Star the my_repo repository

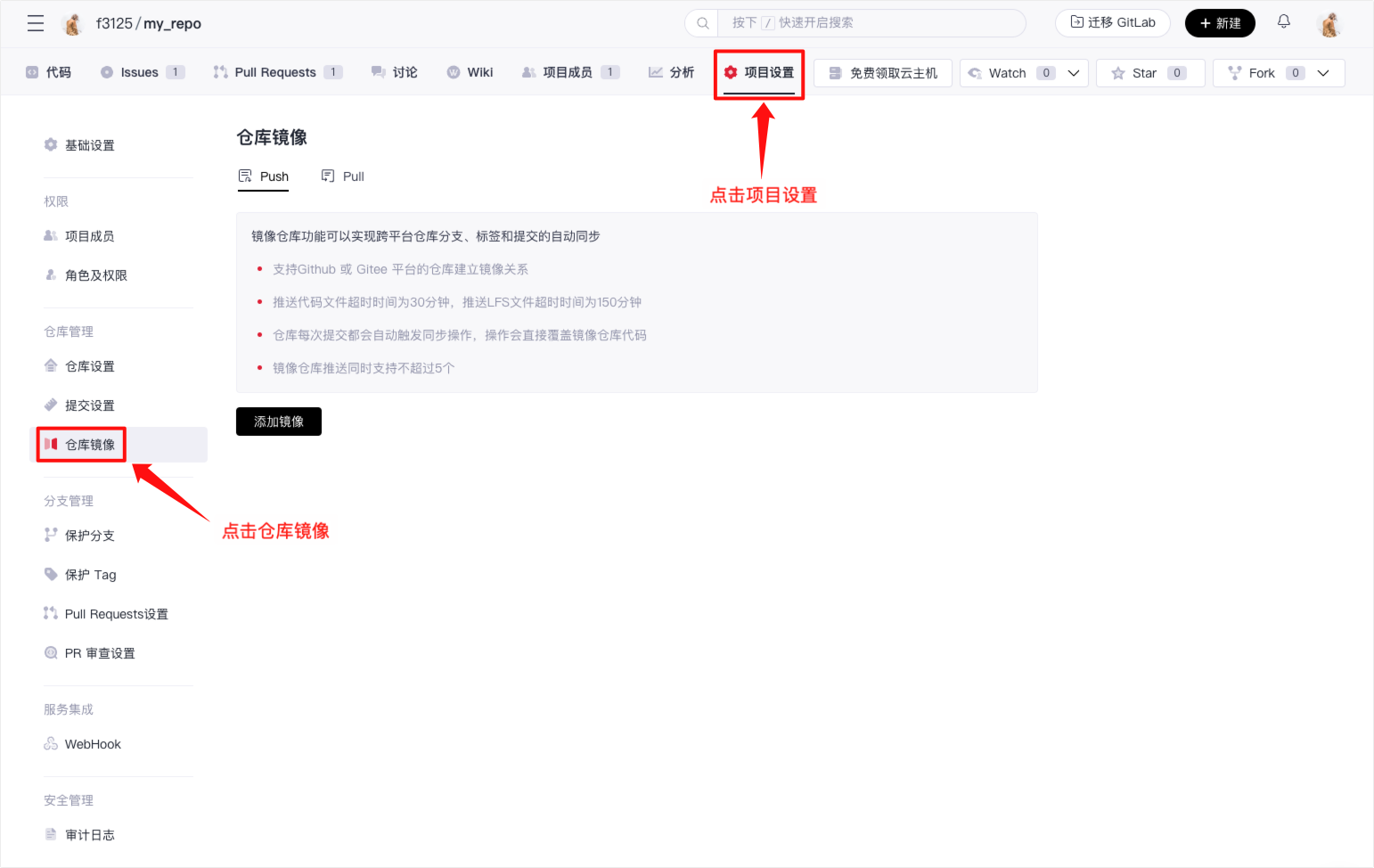click(x=1149, y=73)
